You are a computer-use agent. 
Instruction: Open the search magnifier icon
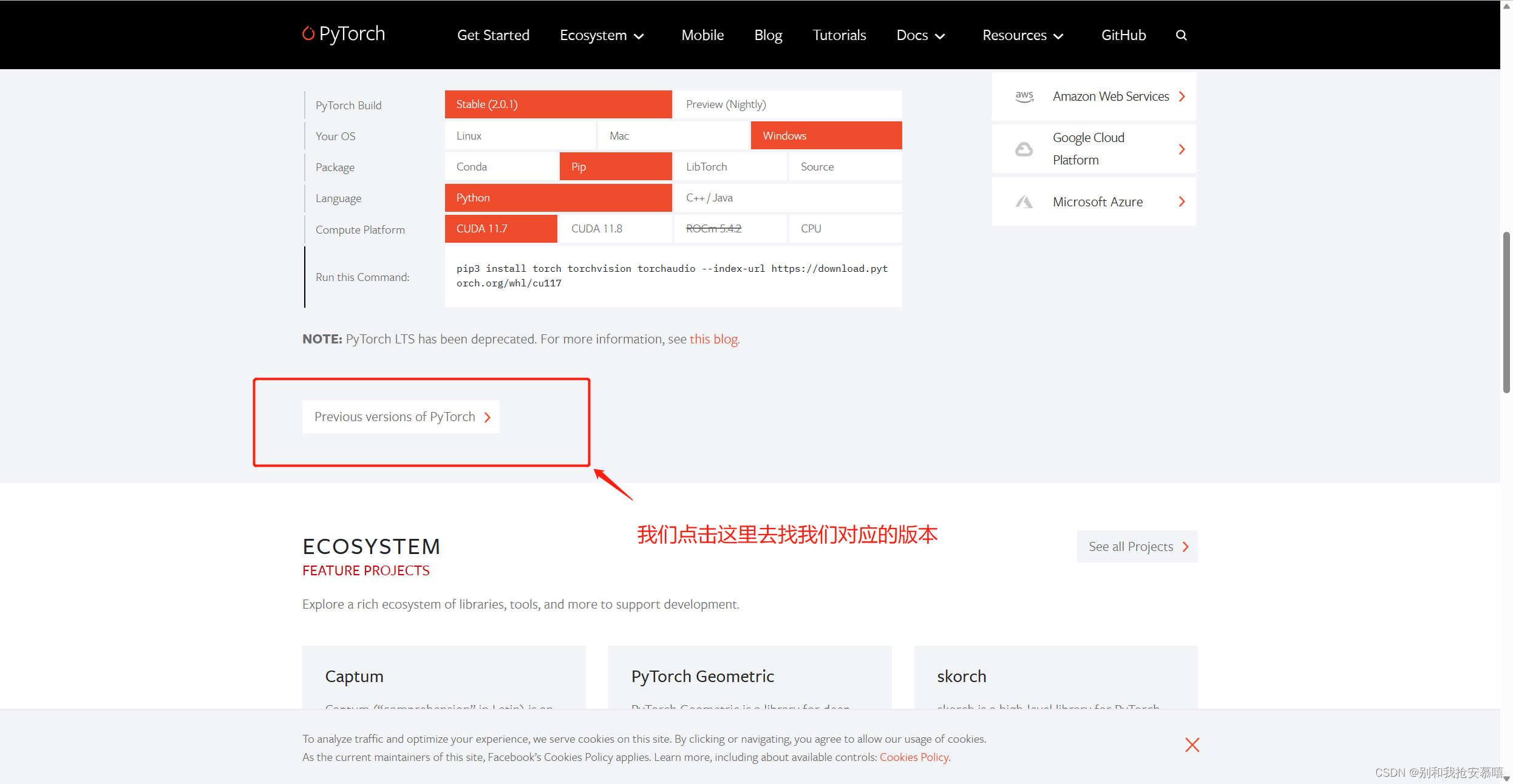[x=1181, y=35]
